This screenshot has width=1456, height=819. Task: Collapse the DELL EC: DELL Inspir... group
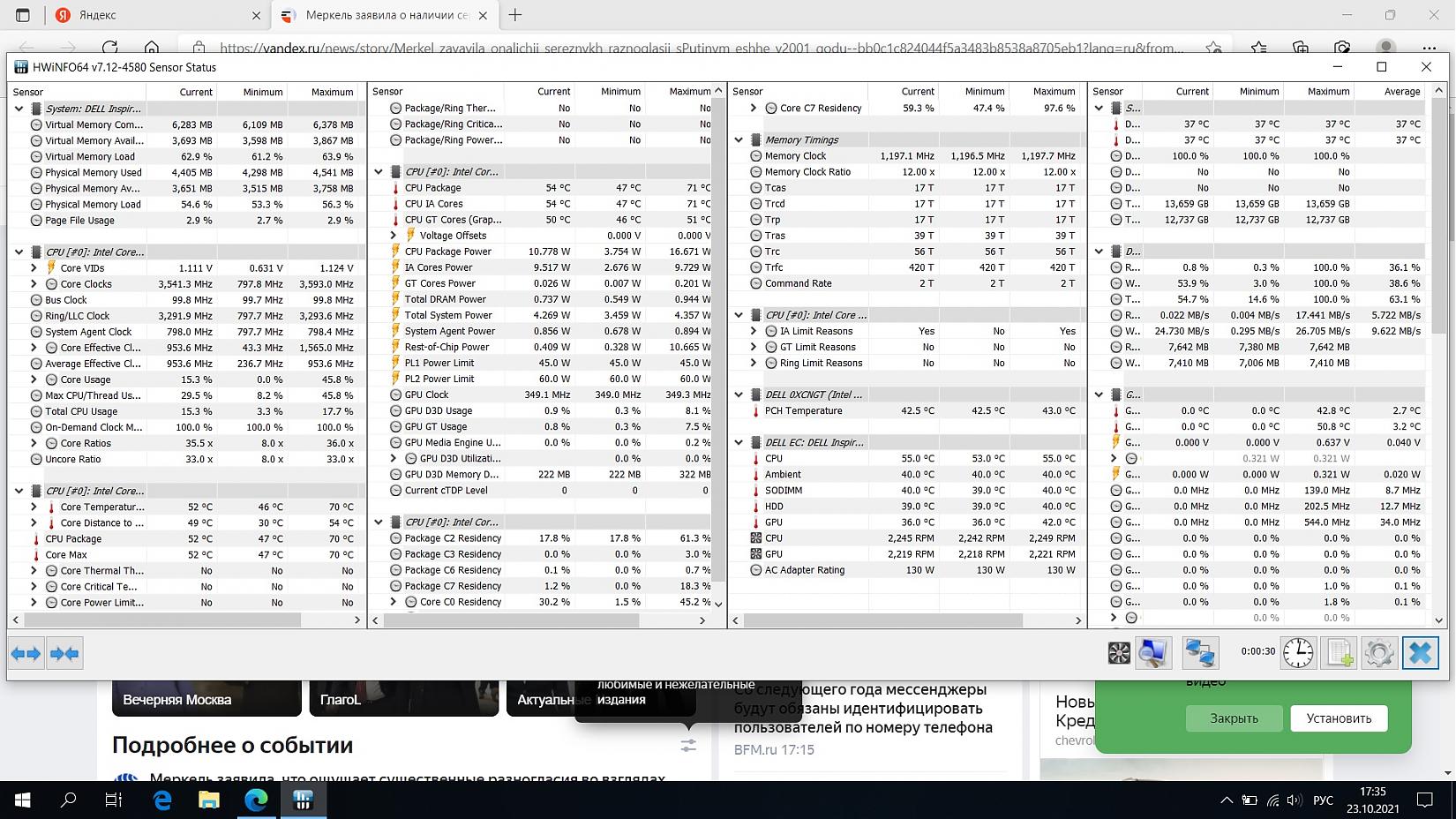click(x=739, y=443)
